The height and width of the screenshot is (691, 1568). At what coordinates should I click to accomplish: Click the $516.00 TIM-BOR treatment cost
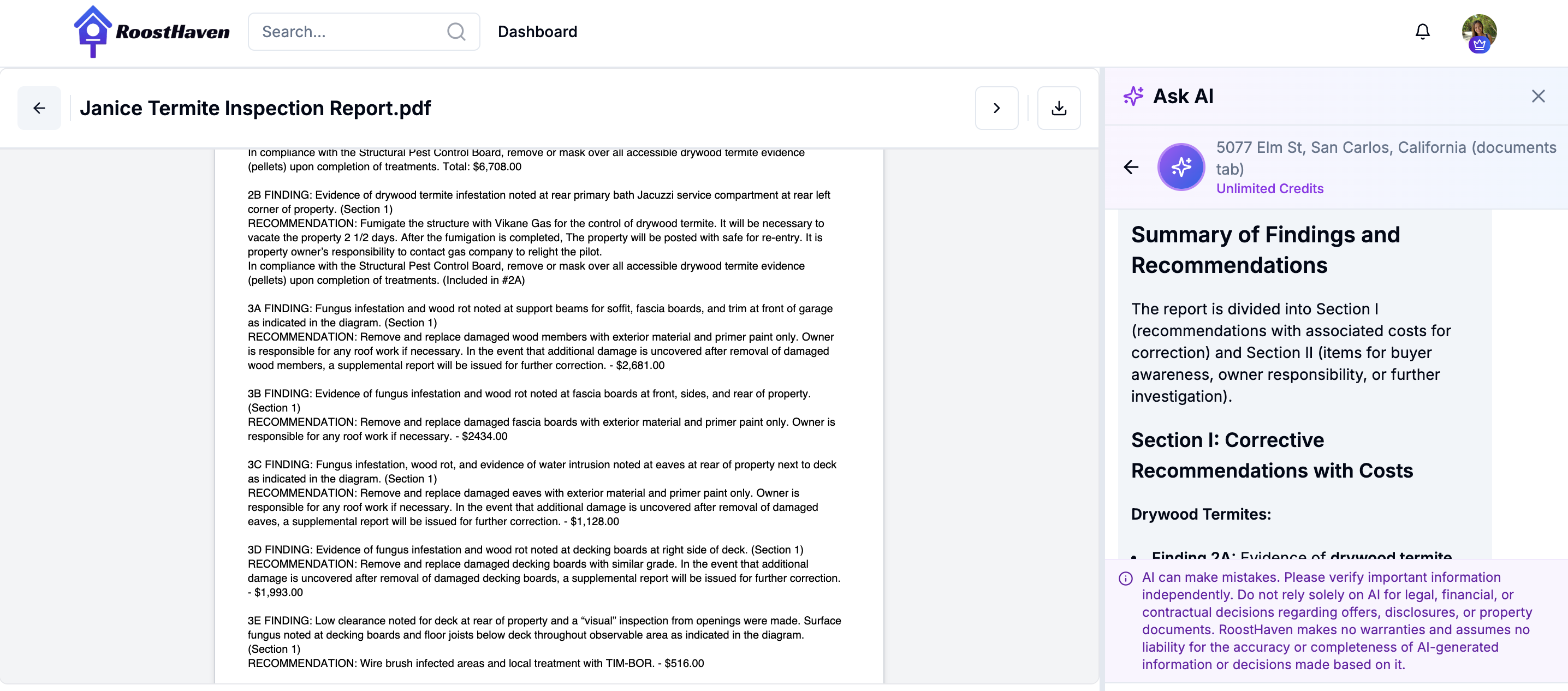tap(684, 664)
